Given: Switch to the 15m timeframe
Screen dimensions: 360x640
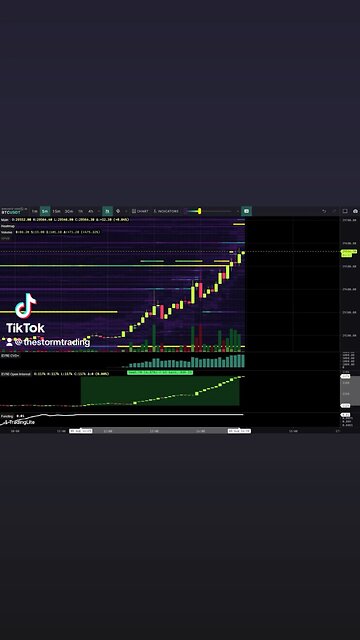Looking at the screenshot, I should click(x=56, y=211).
